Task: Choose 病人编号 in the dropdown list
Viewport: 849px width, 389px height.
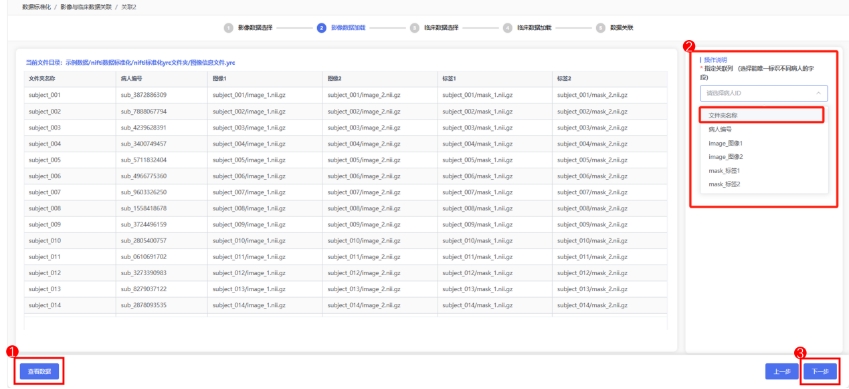Action: pos(763,129)
